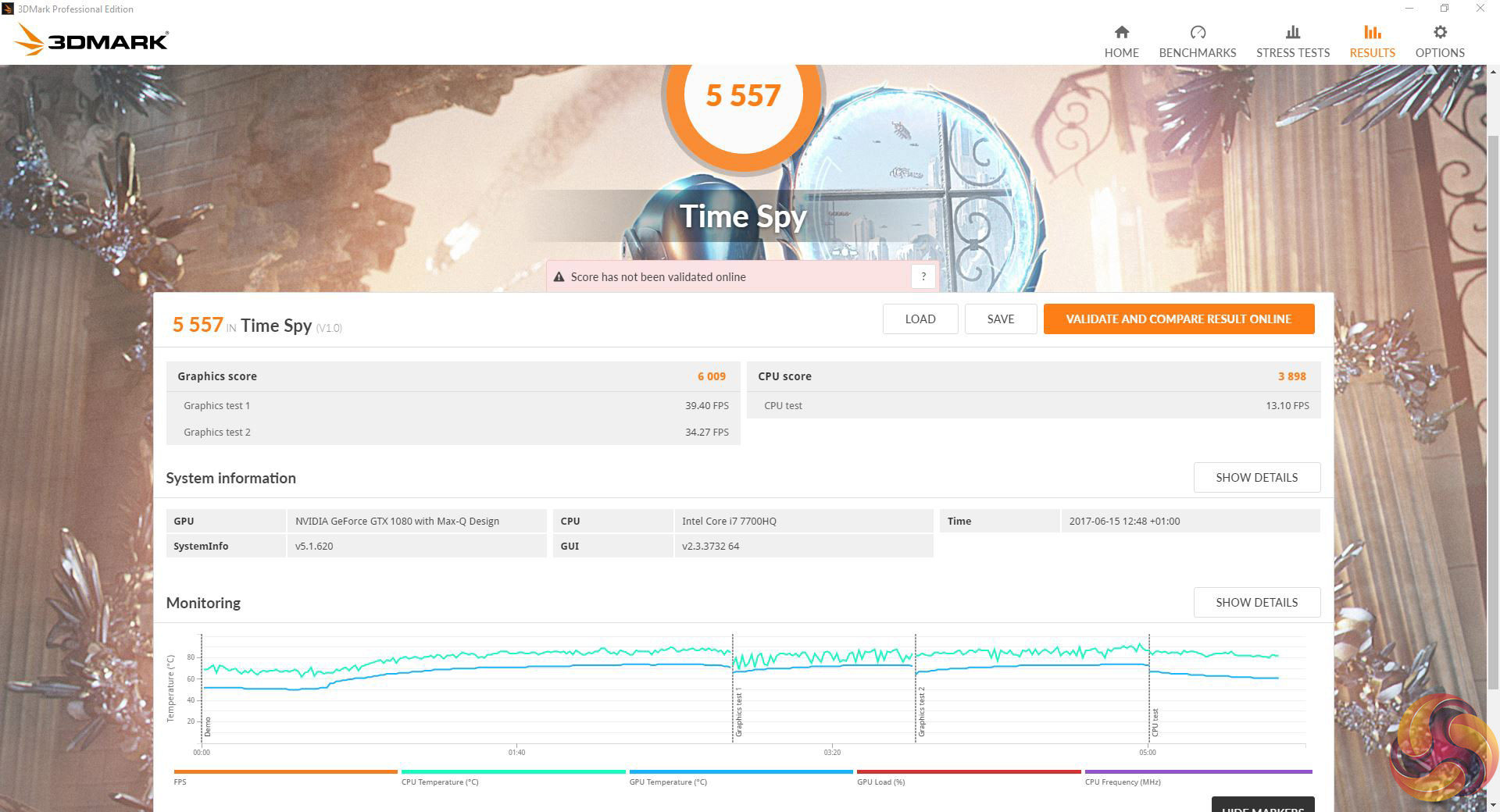
Task: Click the Graphics score value 6 009
Action: pyautogui.click(x=712, y=376)
